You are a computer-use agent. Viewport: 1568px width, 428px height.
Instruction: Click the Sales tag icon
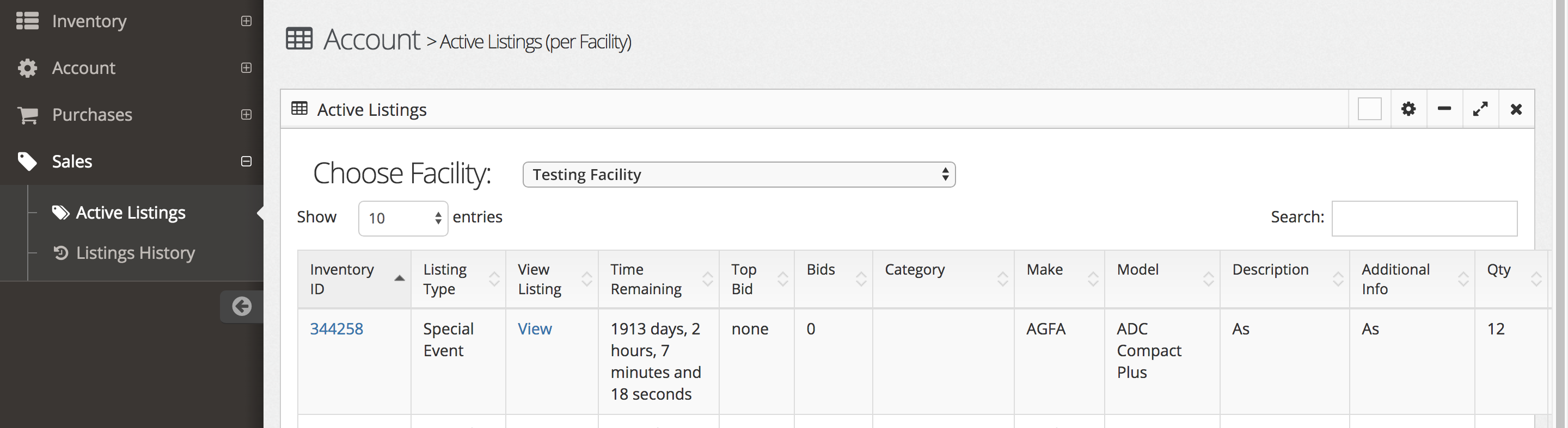tap(27, 161)
